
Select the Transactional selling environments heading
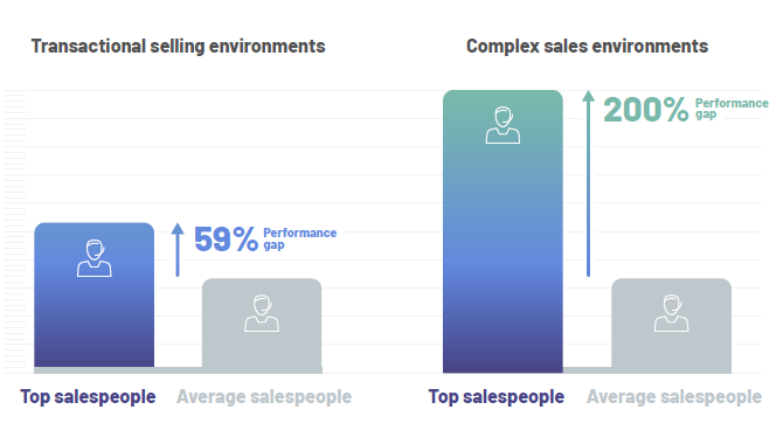coord(178,46)
